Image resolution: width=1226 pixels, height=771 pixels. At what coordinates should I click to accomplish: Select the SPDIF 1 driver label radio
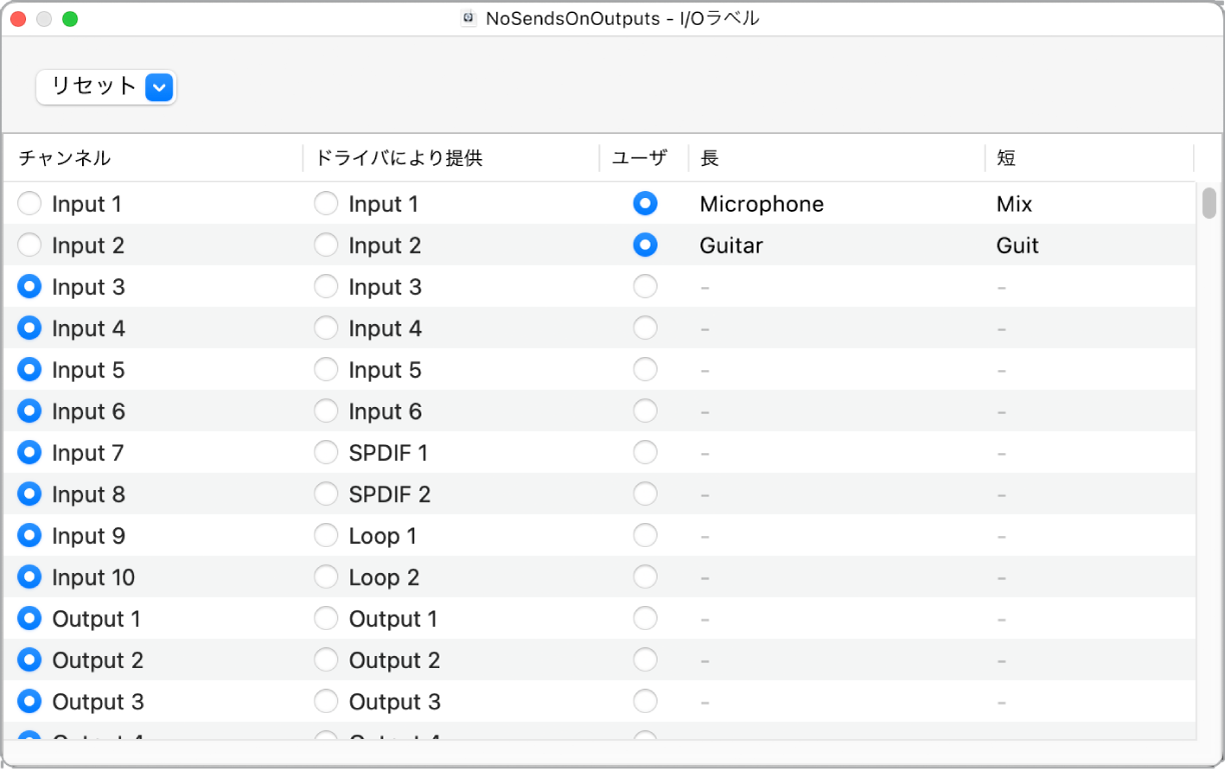[326, 452]
